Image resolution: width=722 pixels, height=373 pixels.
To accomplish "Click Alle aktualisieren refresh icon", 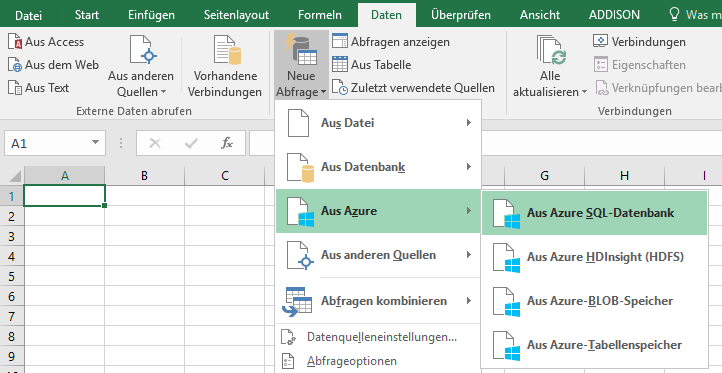I will coord(551,50).
